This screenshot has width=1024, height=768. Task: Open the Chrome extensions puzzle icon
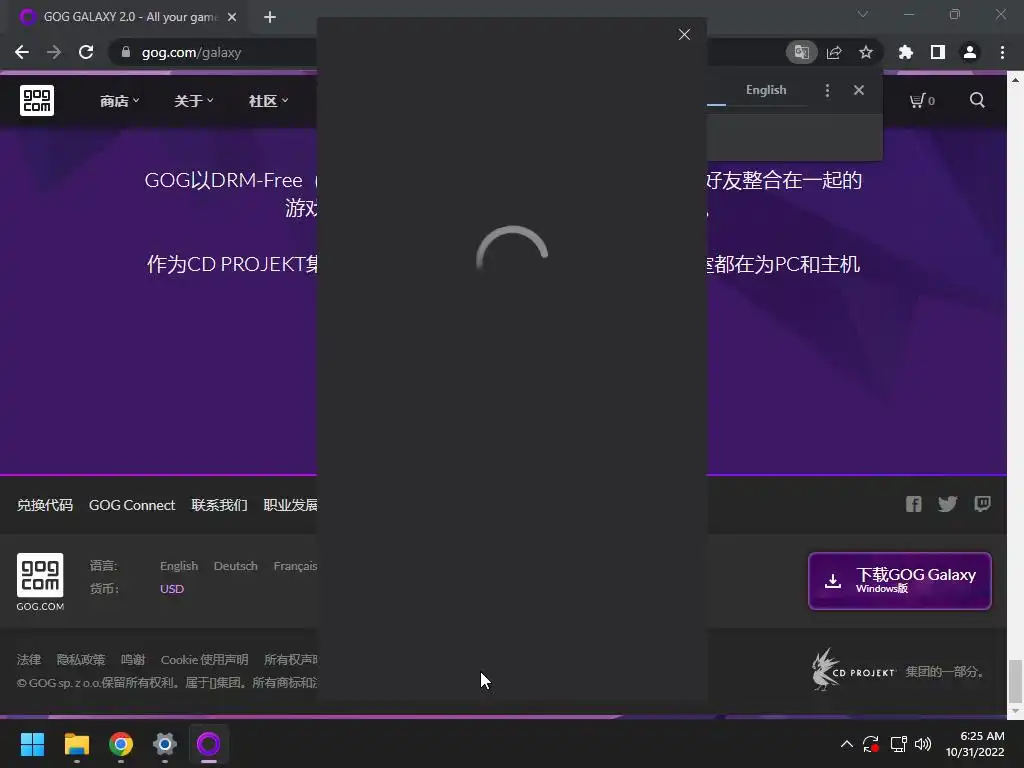(x=906, y=52)
